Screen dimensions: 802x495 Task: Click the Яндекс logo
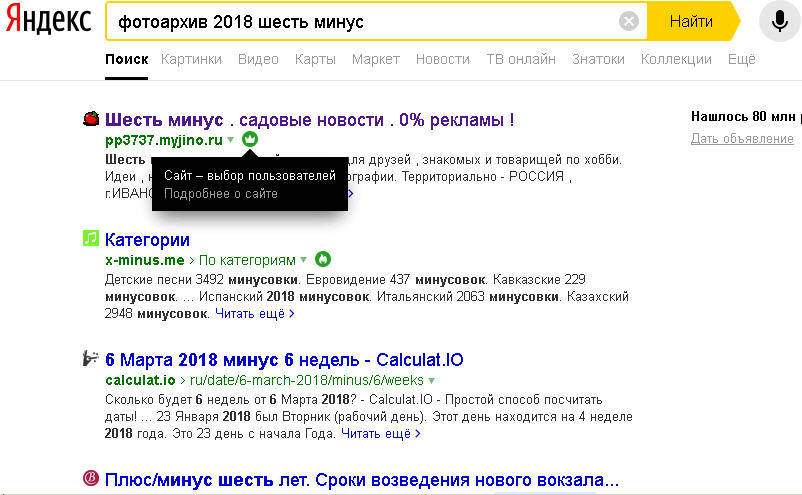point(49,19)
